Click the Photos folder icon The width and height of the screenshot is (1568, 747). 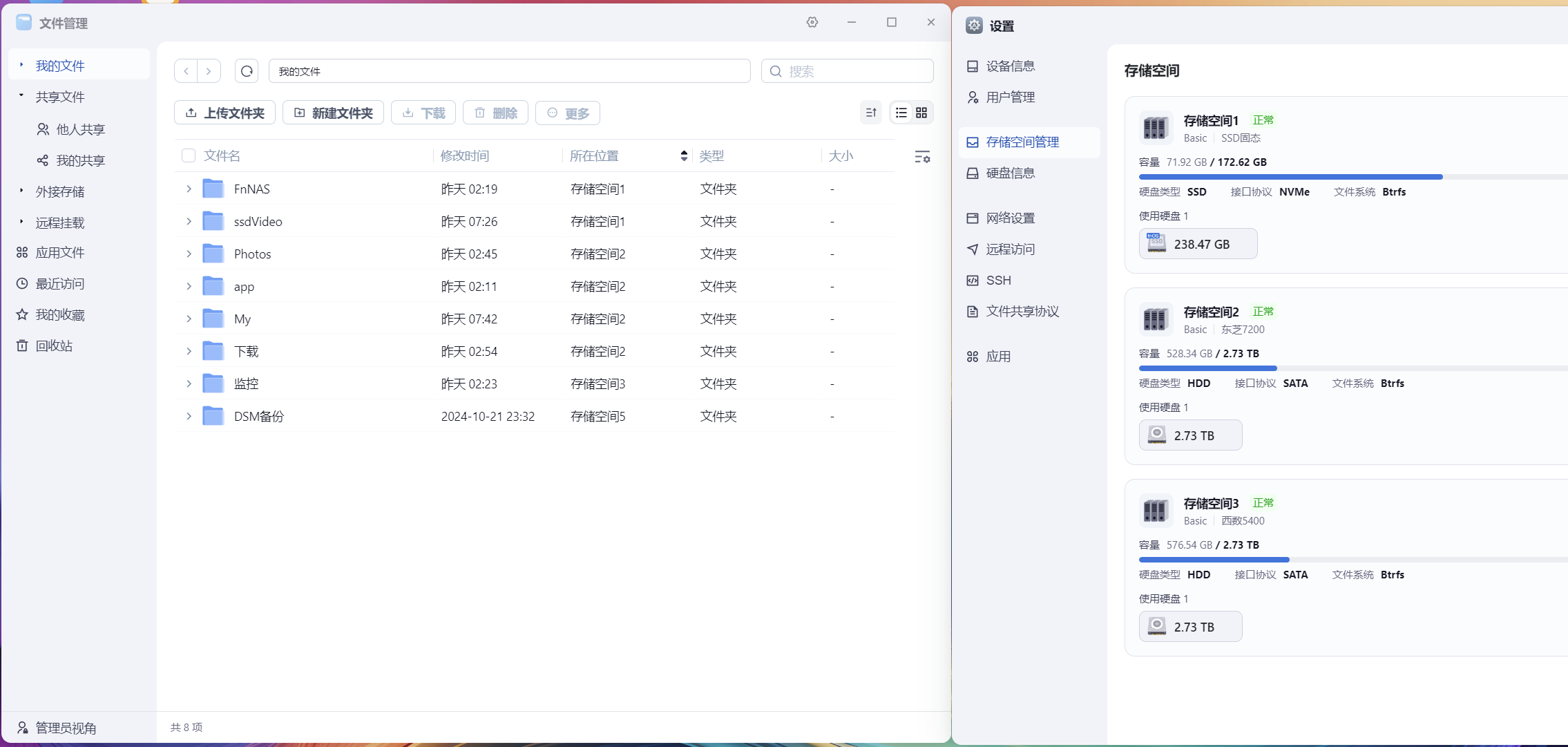(213, 254)
